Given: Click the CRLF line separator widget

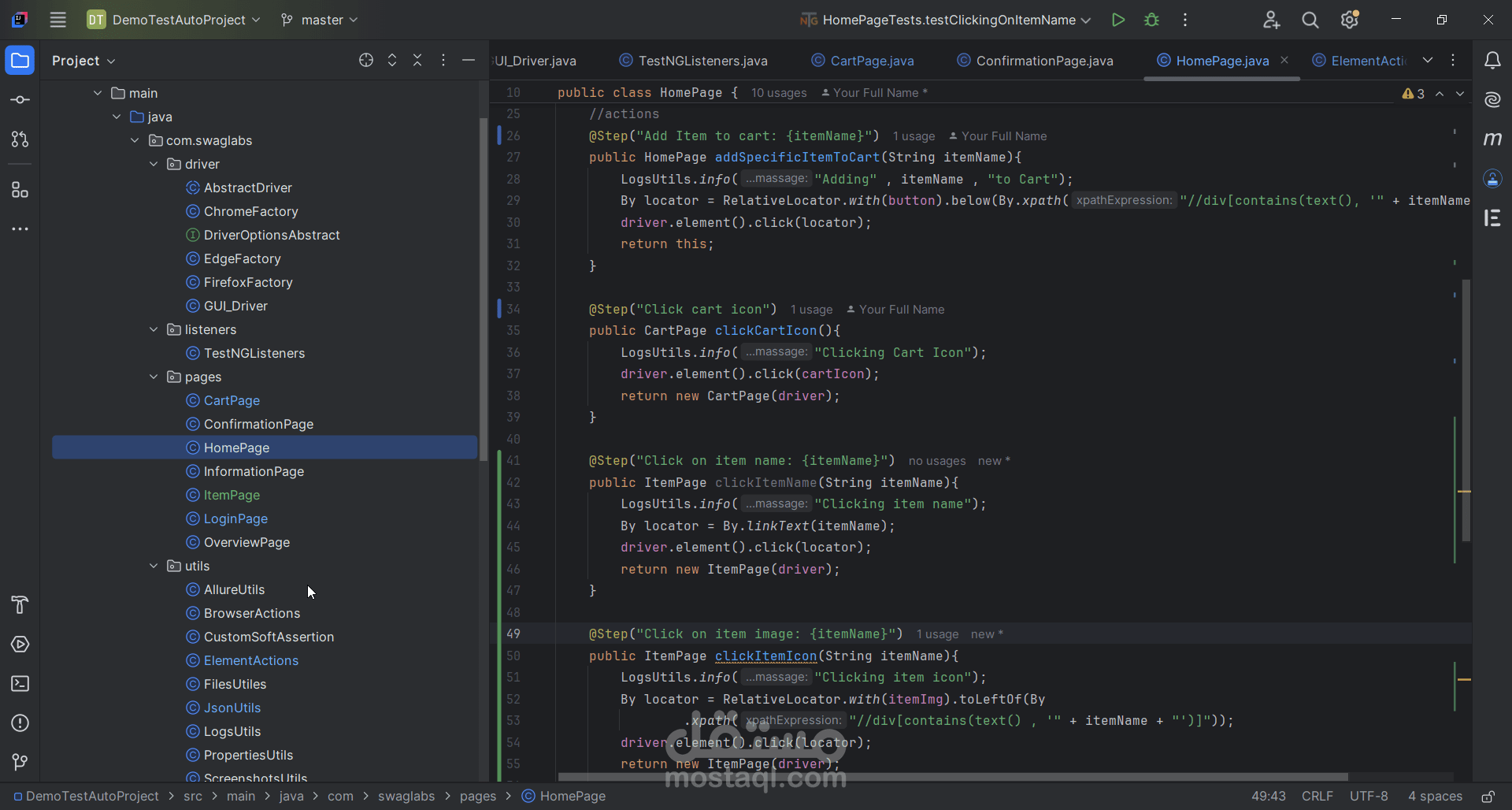Looking at the screenshot, I should click(1317, 797).
